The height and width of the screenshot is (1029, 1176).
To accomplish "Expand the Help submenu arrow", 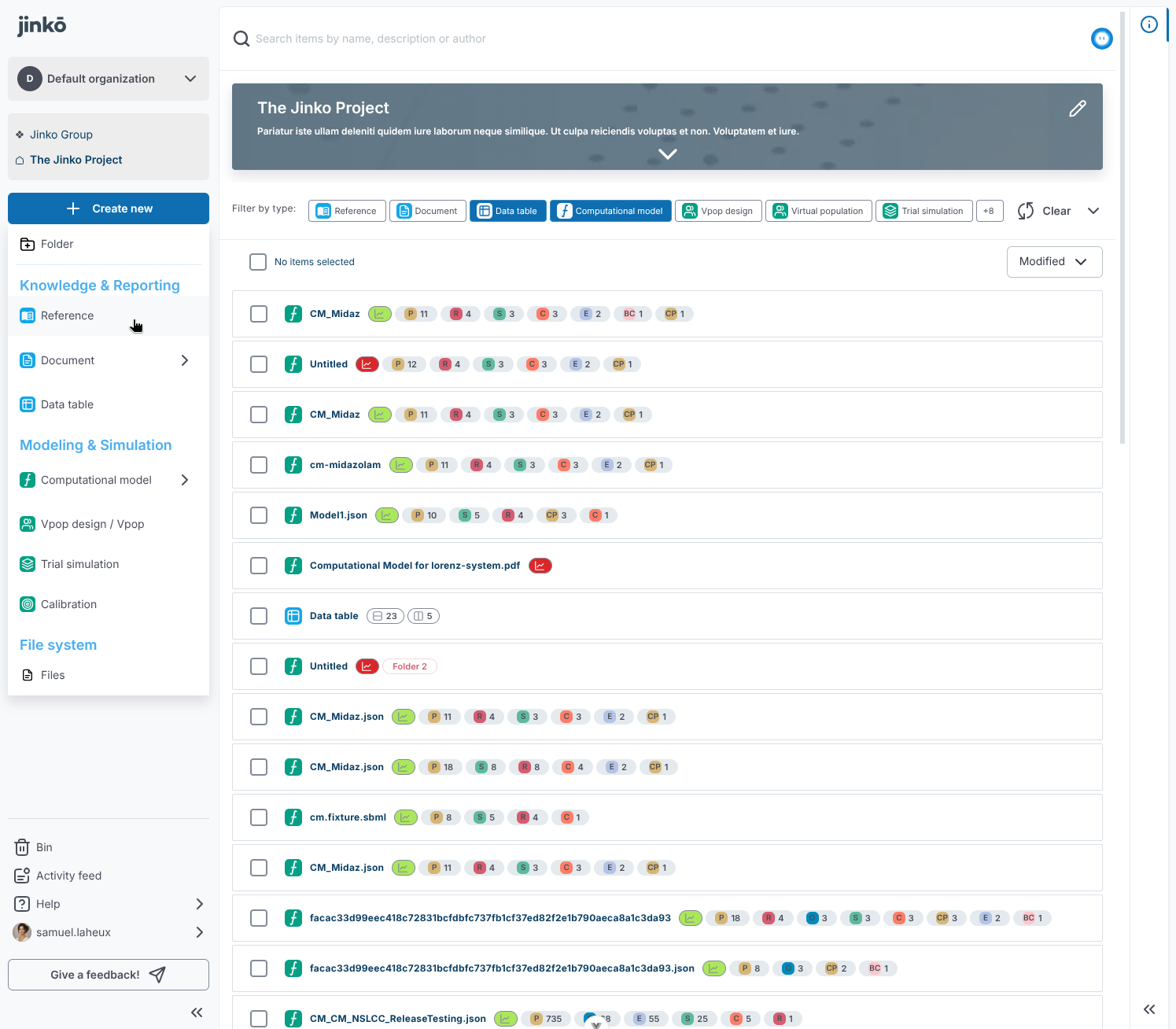I will pos(199,904).
